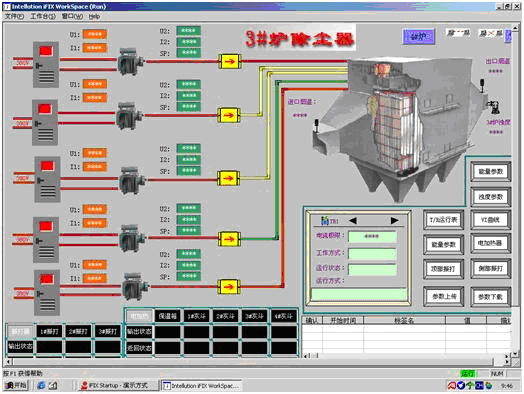The width and height of the screenshot is (524, 394).
Task: Open the Help menu
Action: point(94,16)
